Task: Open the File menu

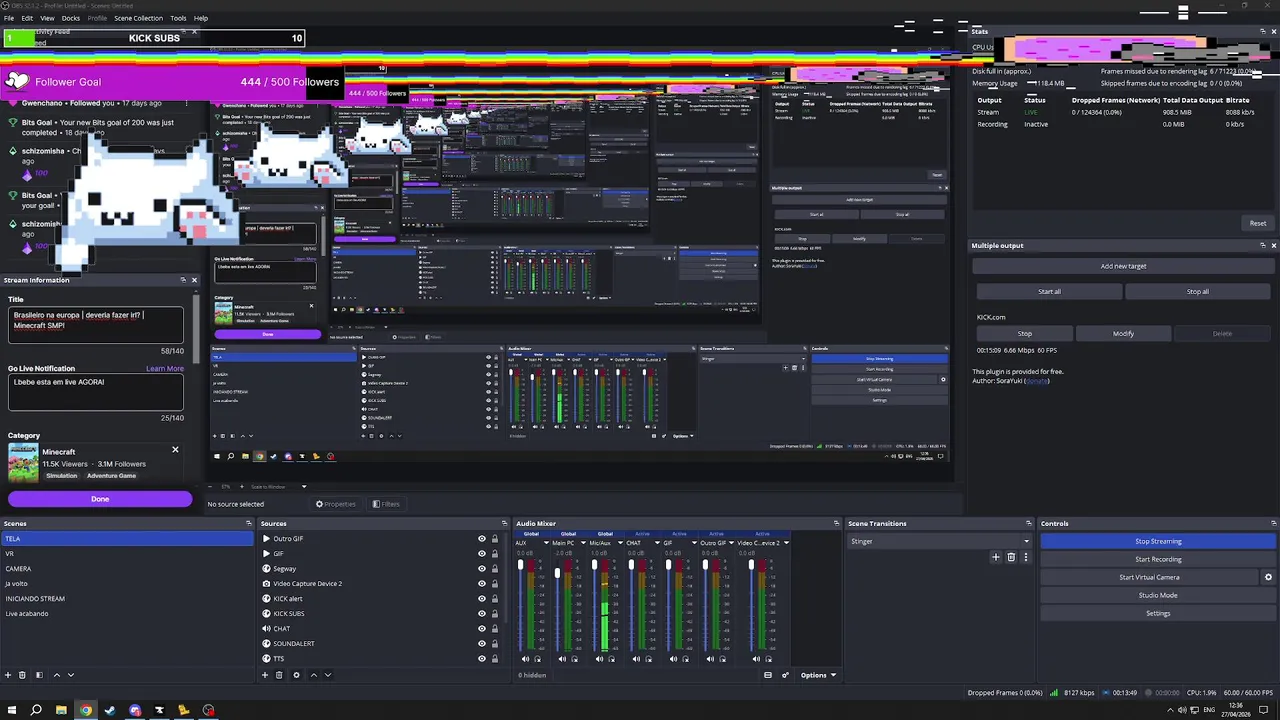Action: coord(9,18)
